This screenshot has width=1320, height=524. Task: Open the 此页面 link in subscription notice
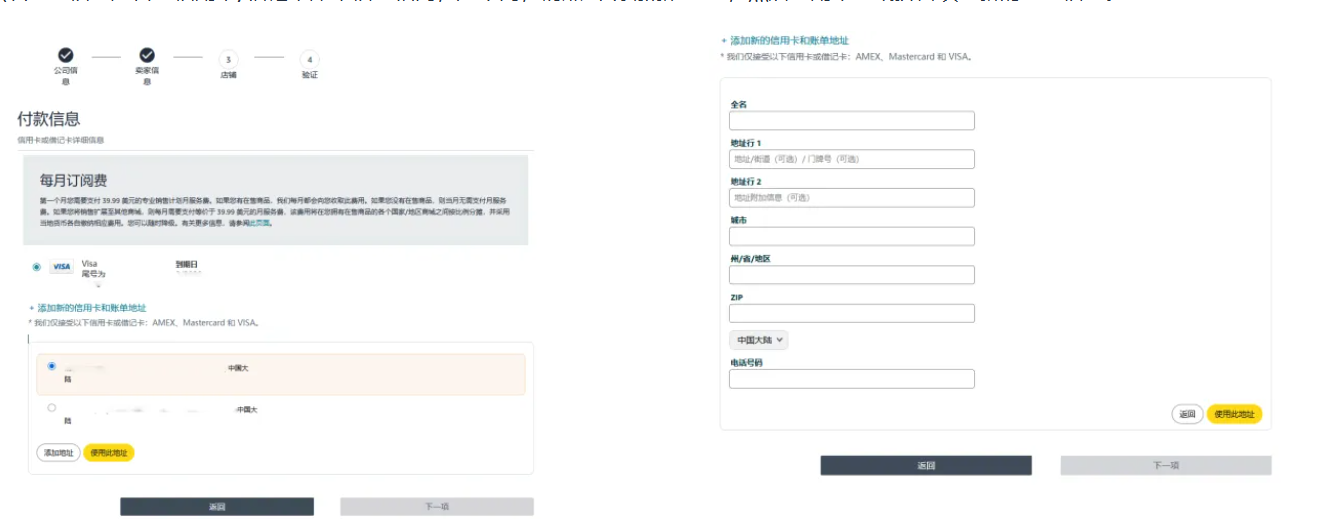pos(260,223)
